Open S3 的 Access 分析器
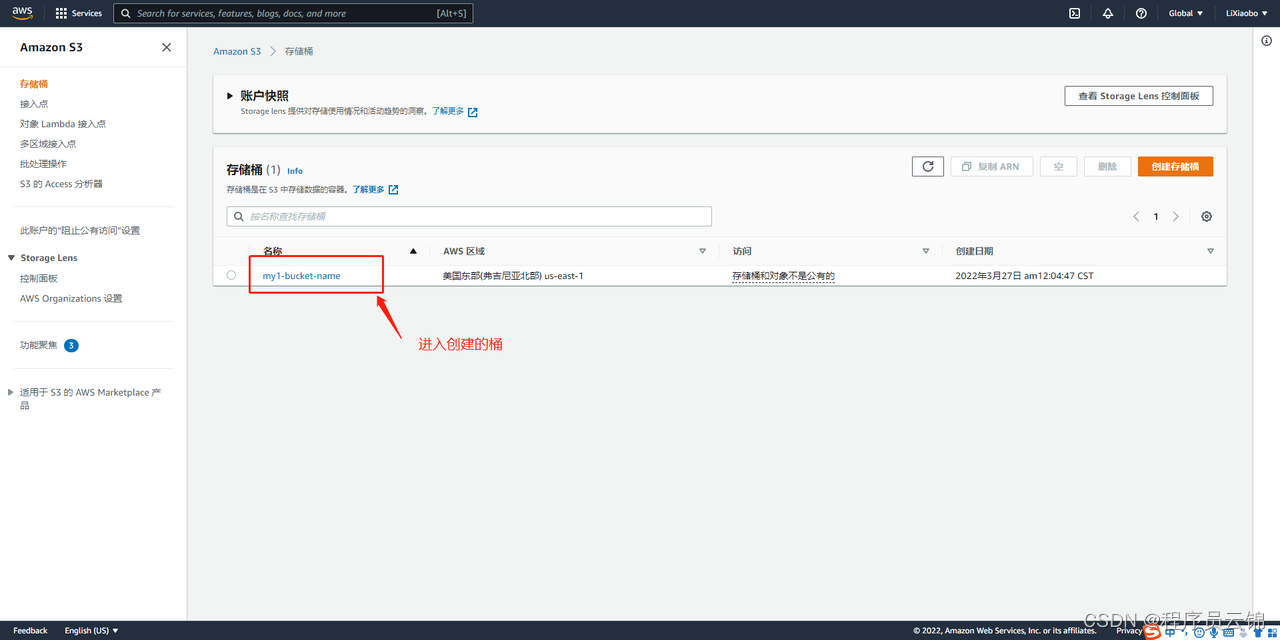1280x640 pixels. click(61, 184)
